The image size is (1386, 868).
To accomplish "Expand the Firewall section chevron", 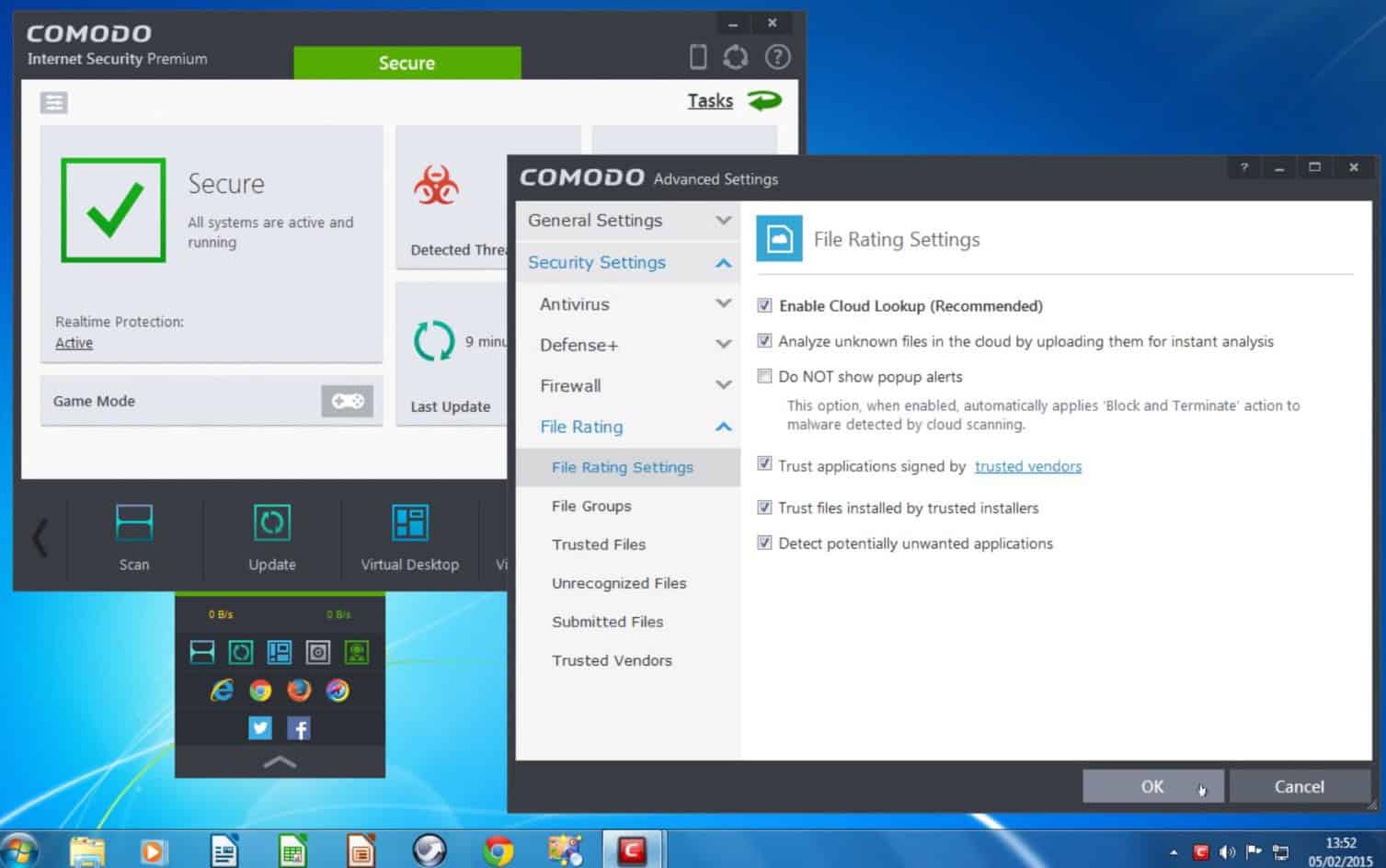I will [724, 385].
